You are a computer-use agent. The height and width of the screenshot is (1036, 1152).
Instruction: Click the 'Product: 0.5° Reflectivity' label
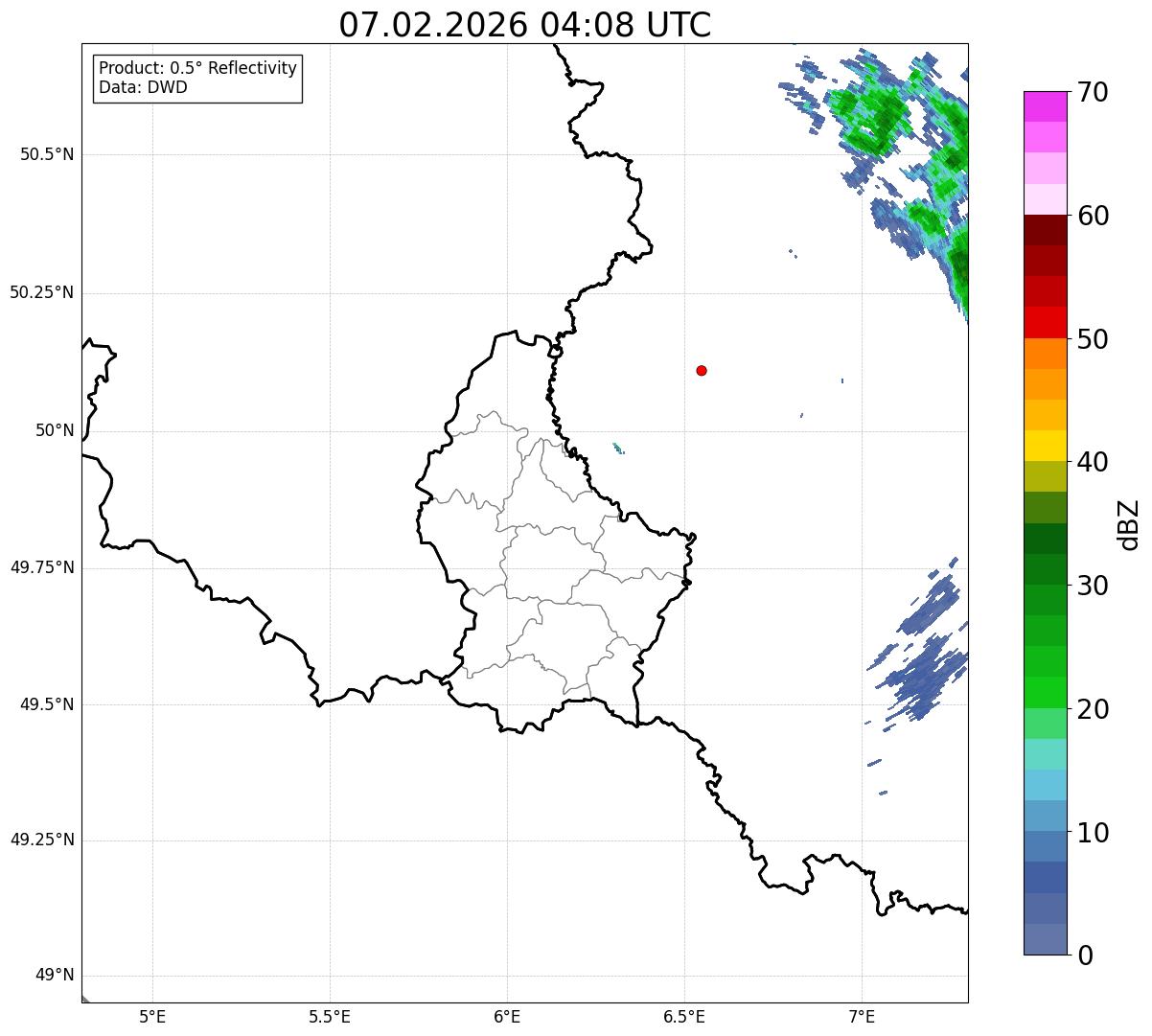pos(197,69)
